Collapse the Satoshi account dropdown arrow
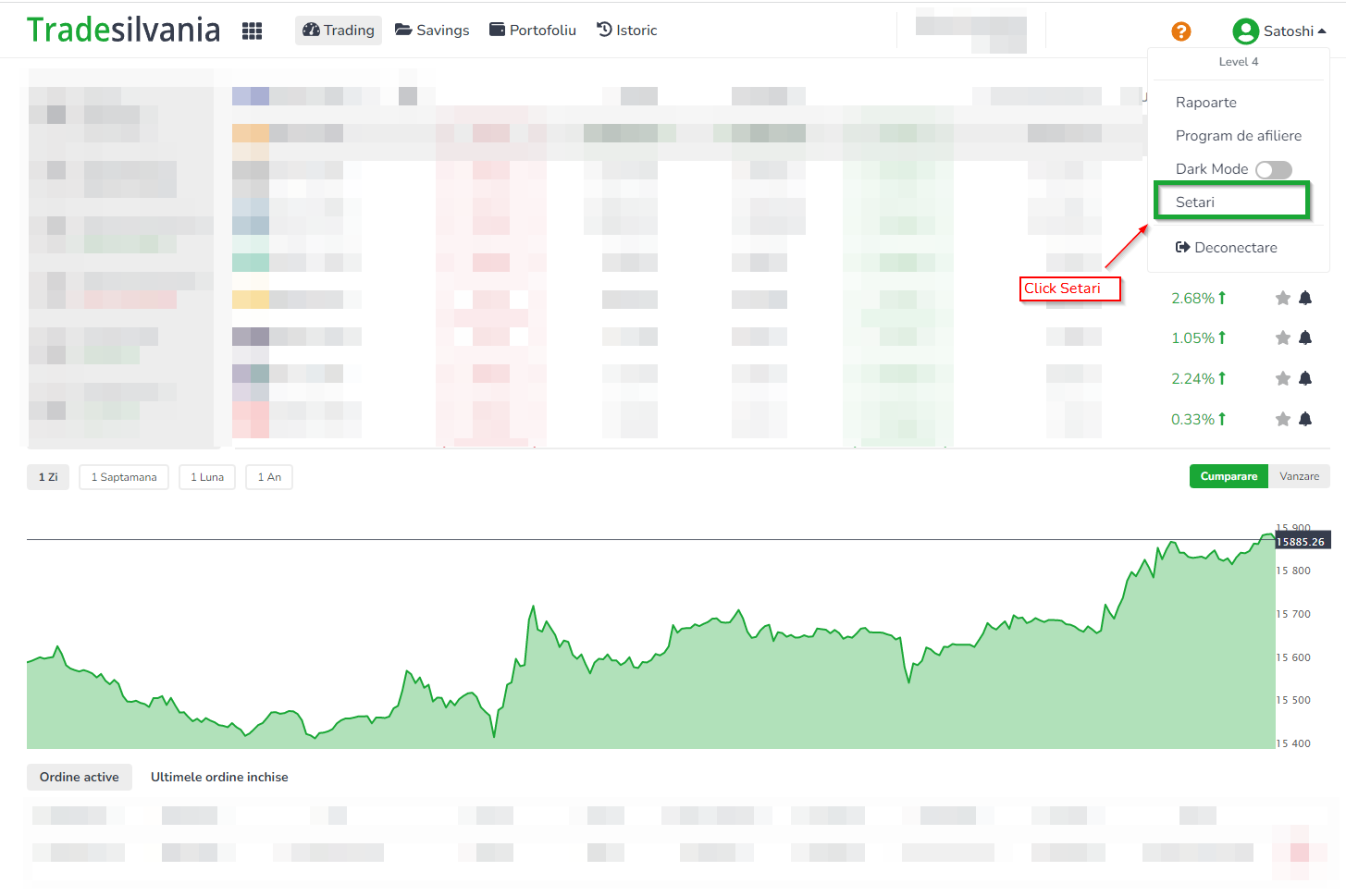 1322,31
